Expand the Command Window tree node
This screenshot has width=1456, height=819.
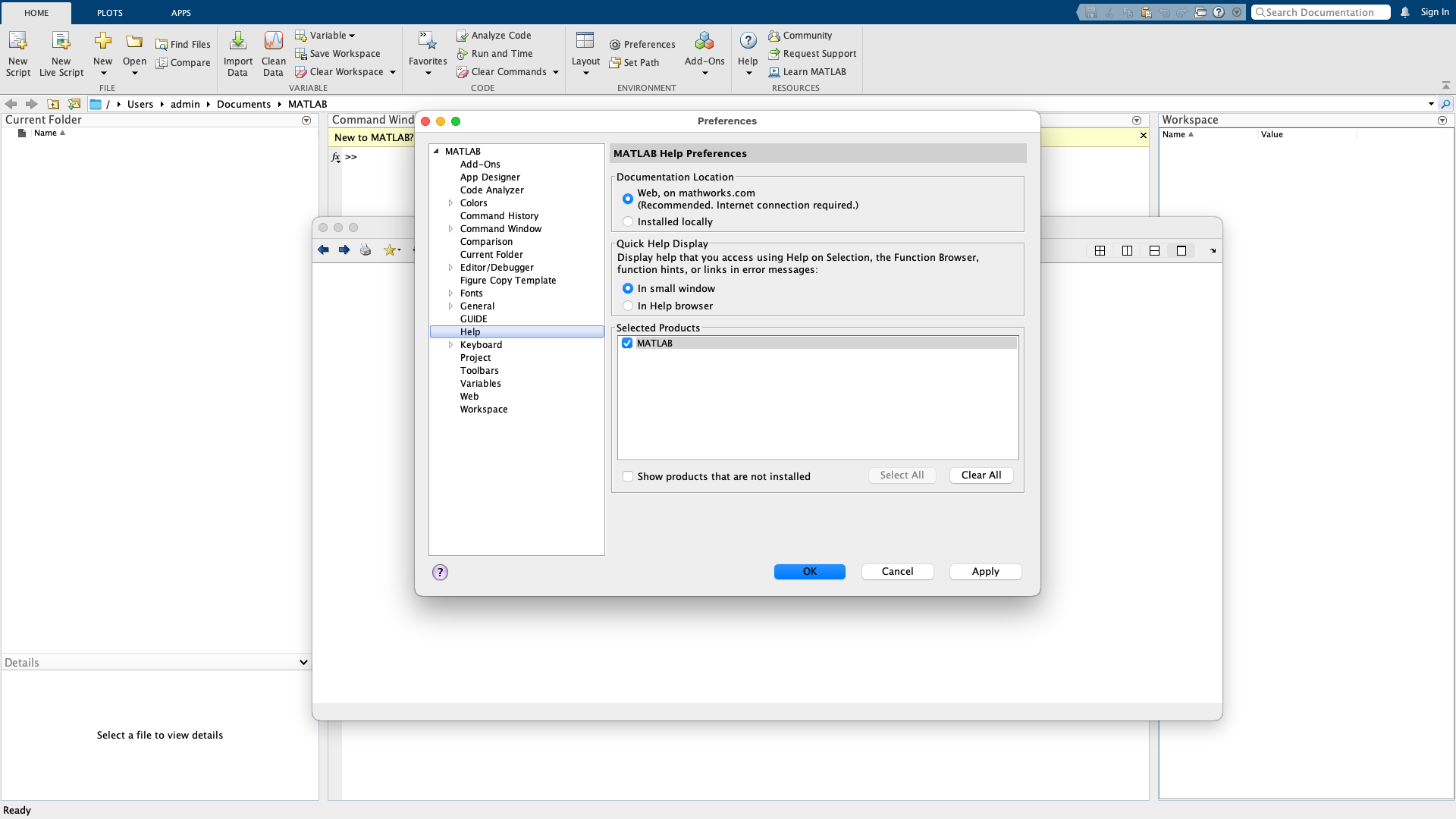[450, 229]
